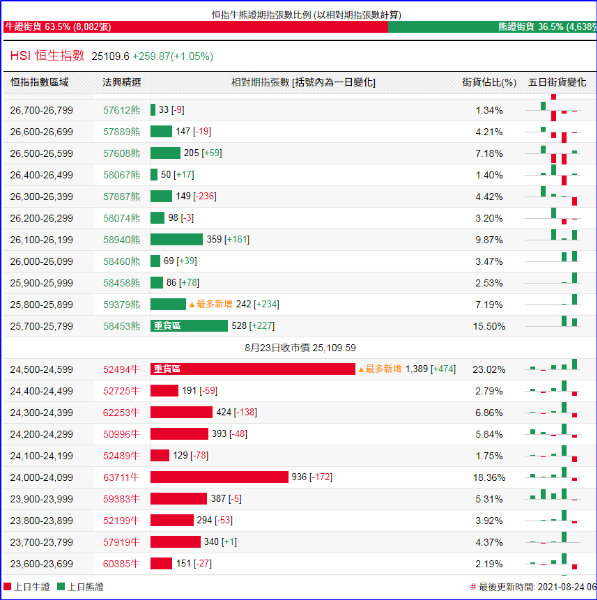View the five-day chart for 24,100-24,199

553,454
